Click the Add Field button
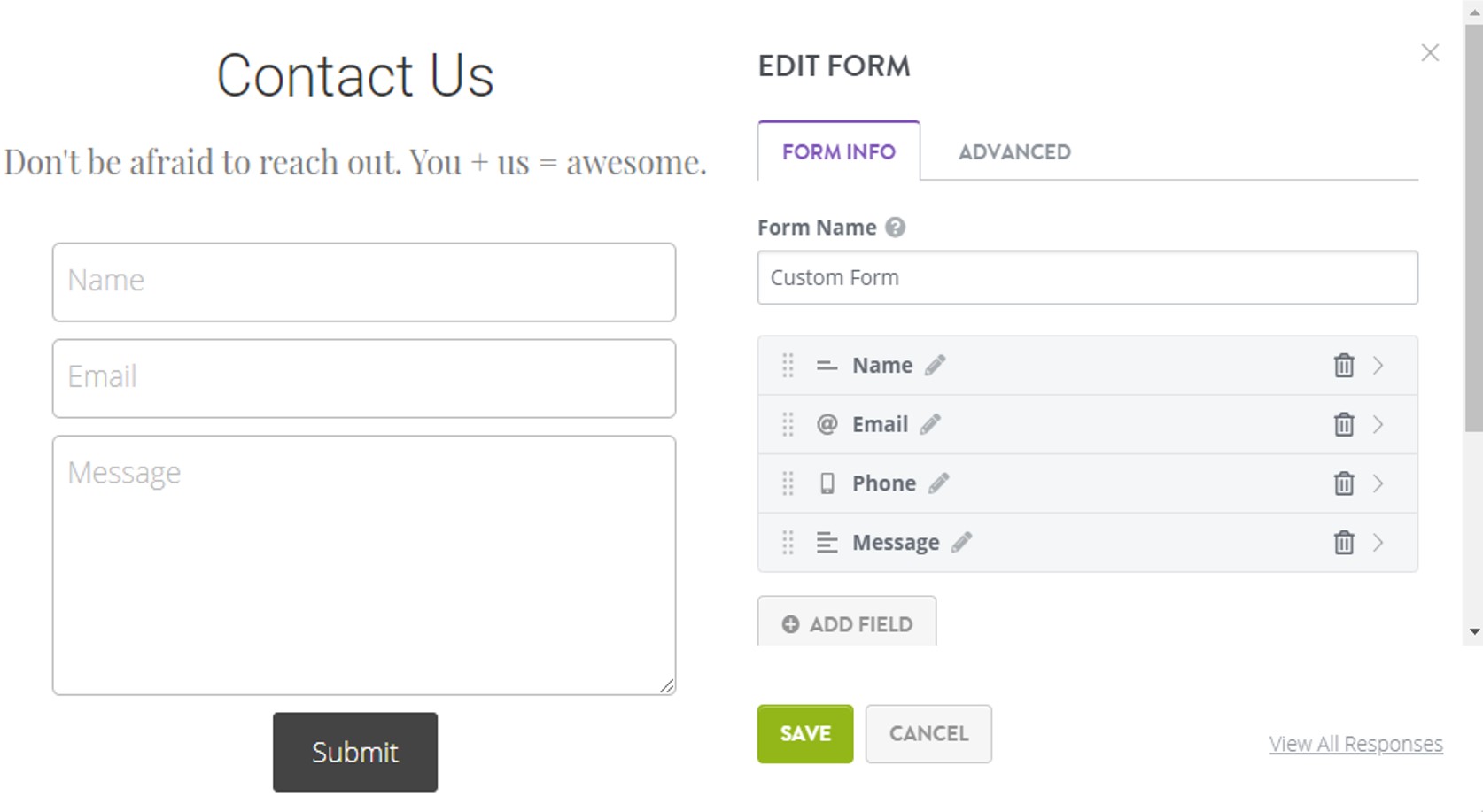Image resolution: width=1483 pixels, height=812 pixels. pos(847,623)
